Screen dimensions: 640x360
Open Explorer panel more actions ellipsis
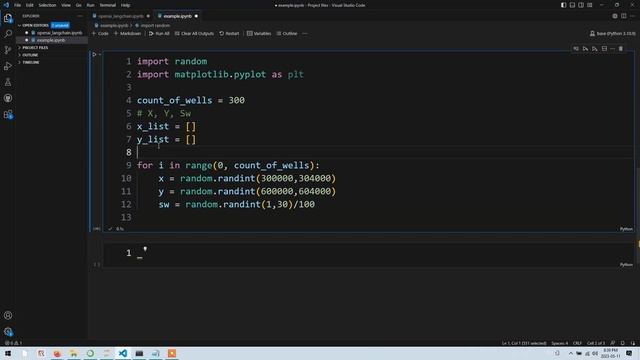[x=80, y=16]
